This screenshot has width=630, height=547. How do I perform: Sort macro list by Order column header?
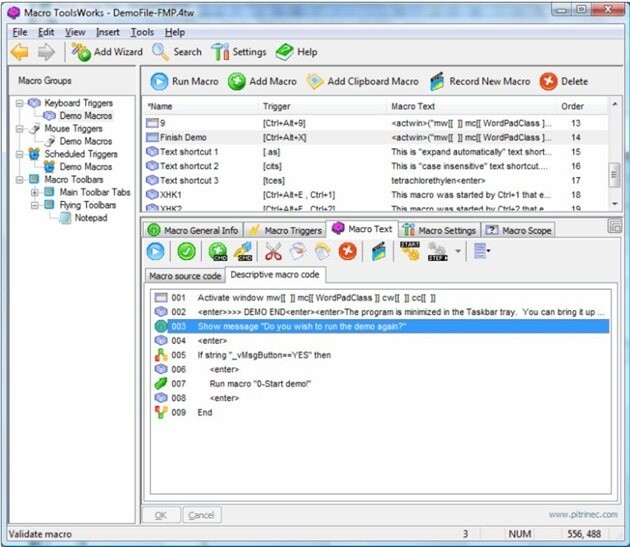[572, 106]
